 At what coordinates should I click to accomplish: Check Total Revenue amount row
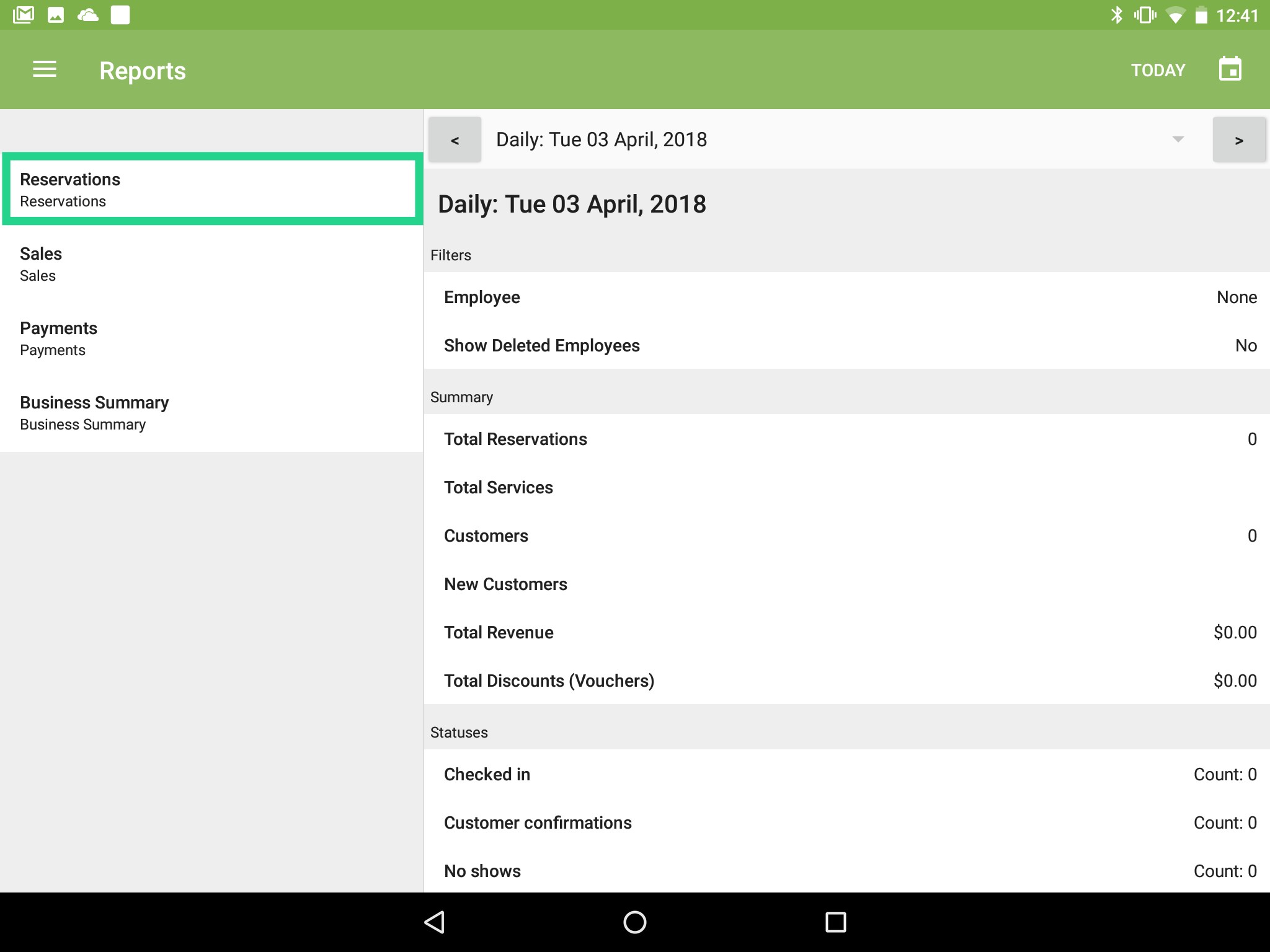tap(846, 632)
